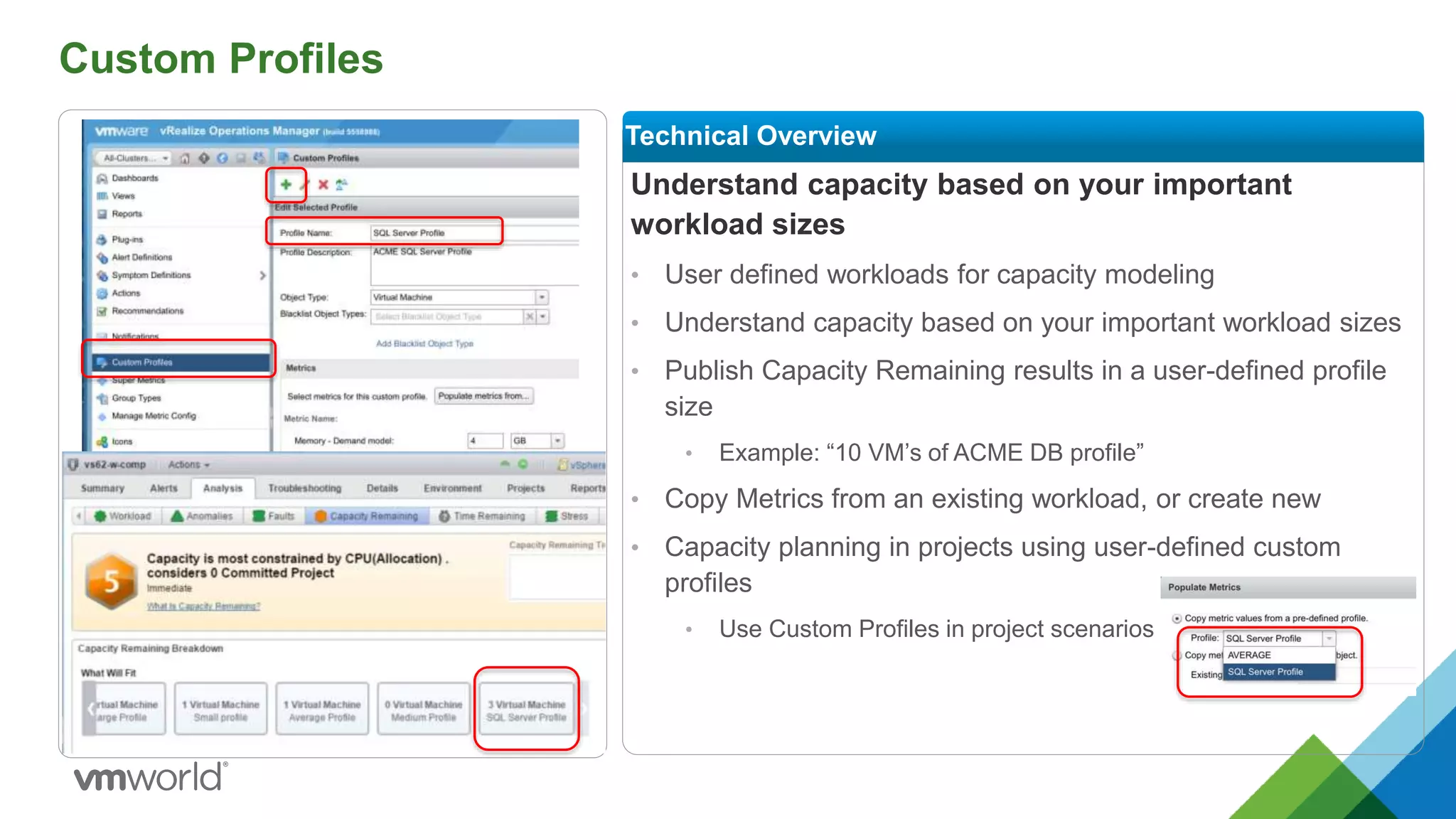This screenshot has height=819, width=1456.
Task: Choose SQL Server Profile in dropdown list
Action: tap(1279, 672)
